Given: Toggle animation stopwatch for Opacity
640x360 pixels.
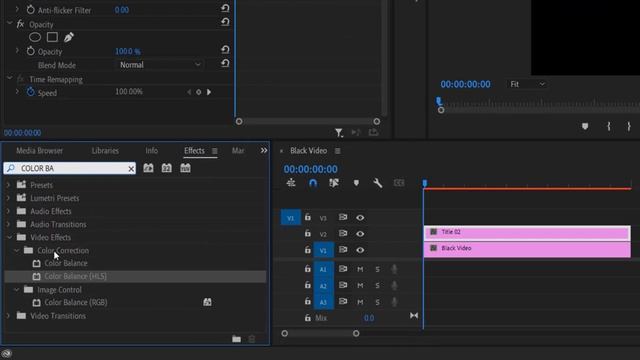Looking at the screenshot, I should 31,51.
